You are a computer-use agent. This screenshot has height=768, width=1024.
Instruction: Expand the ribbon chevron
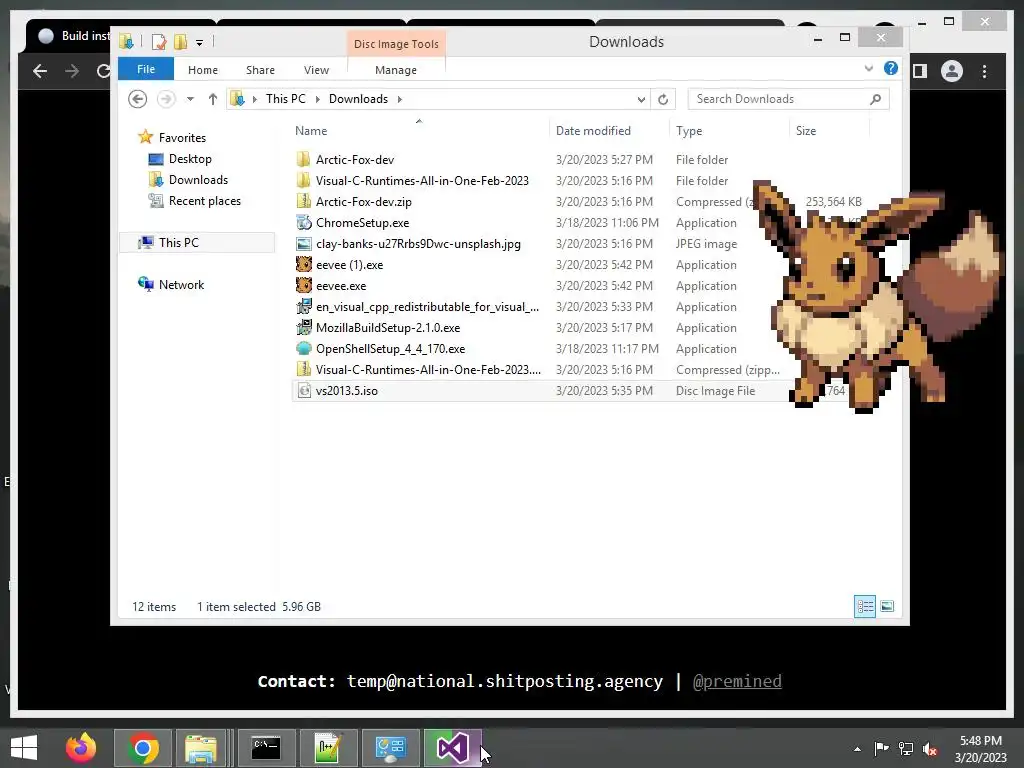(x=869, y=69)
